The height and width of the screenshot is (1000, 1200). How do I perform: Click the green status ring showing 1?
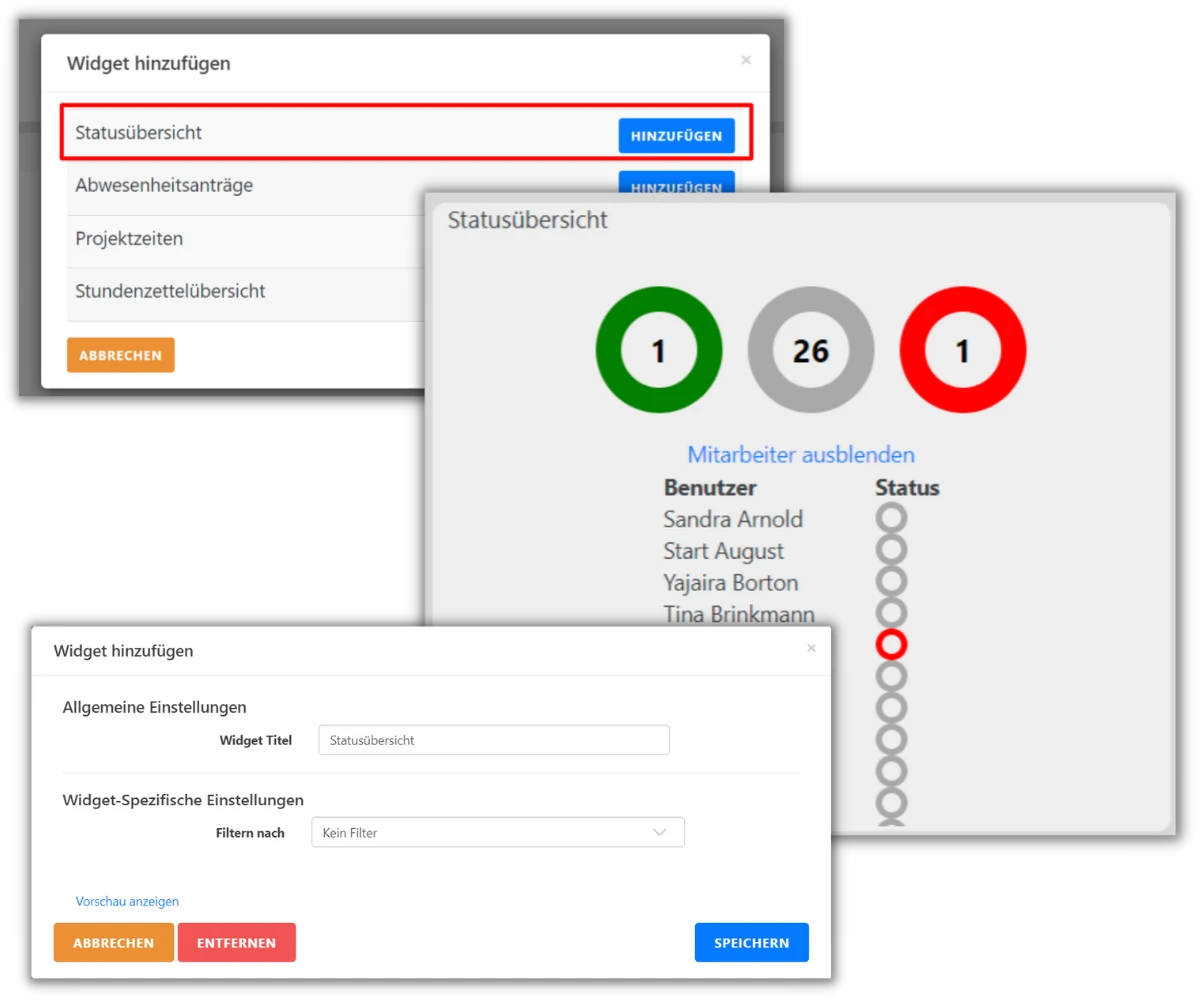tap(658, 350)
